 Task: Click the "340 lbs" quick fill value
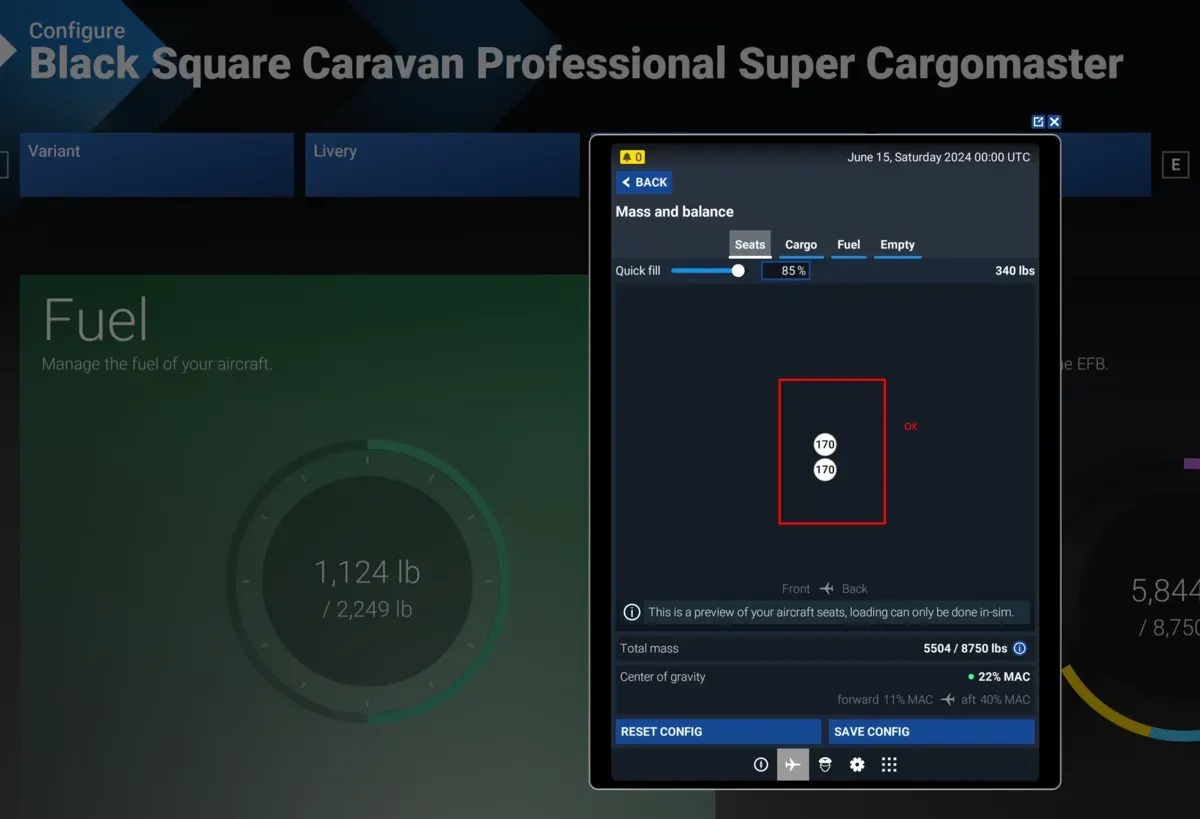[1015, 271]
